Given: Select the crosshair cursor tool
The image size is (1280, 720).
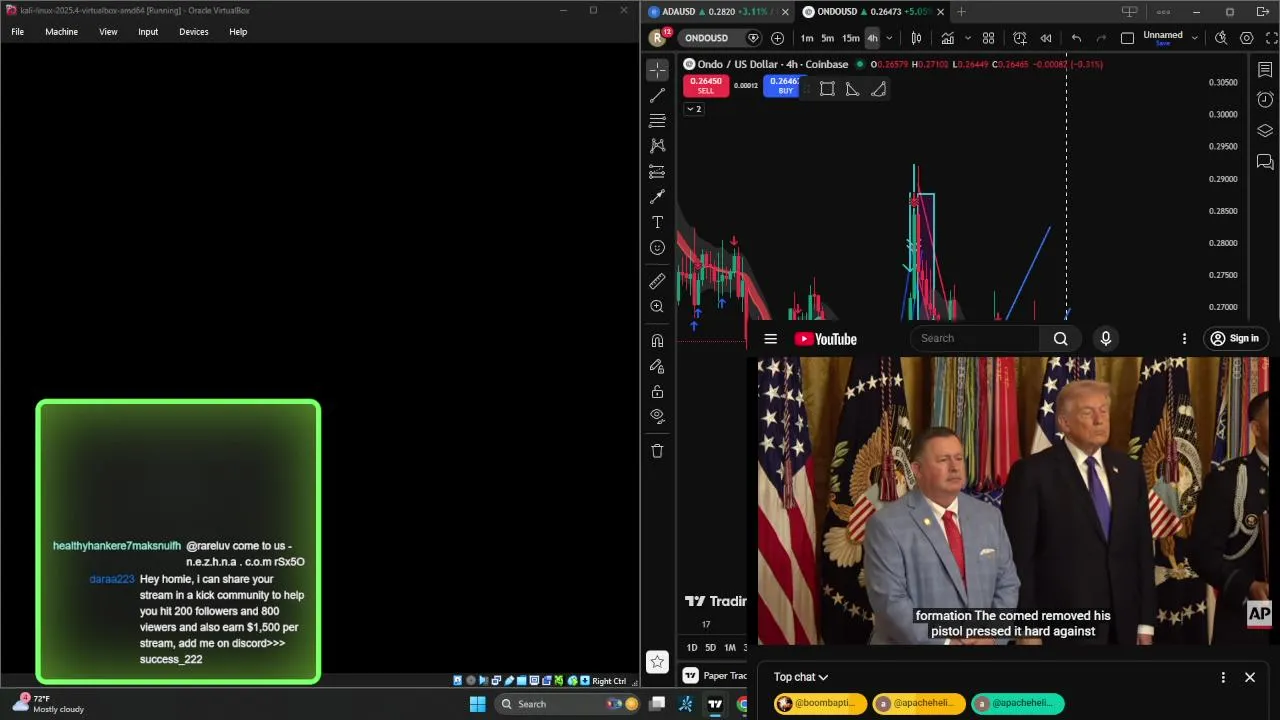Looking at the screenshot, I should [657, 70].
